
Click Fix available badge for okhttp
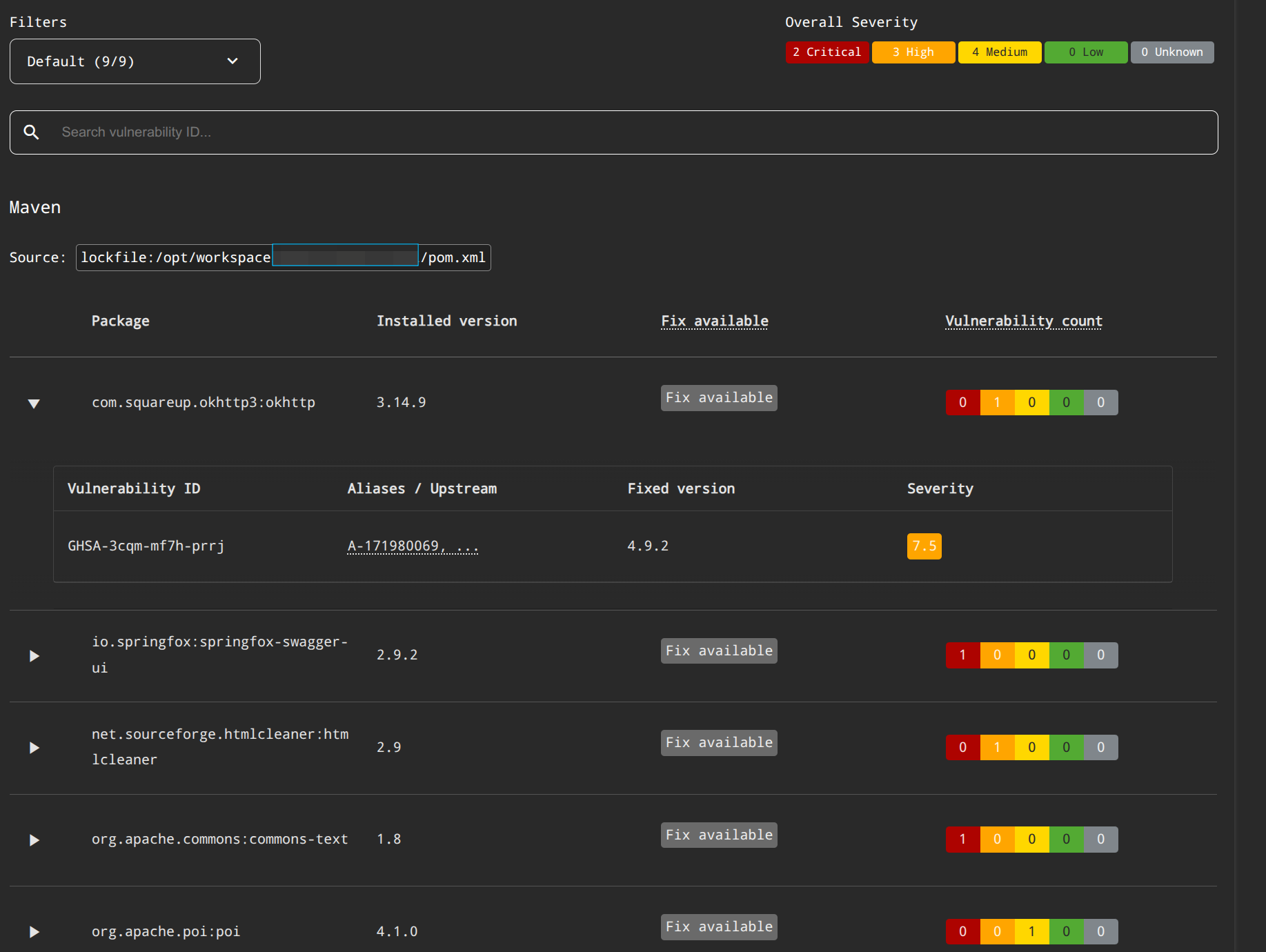click(718, 398)
